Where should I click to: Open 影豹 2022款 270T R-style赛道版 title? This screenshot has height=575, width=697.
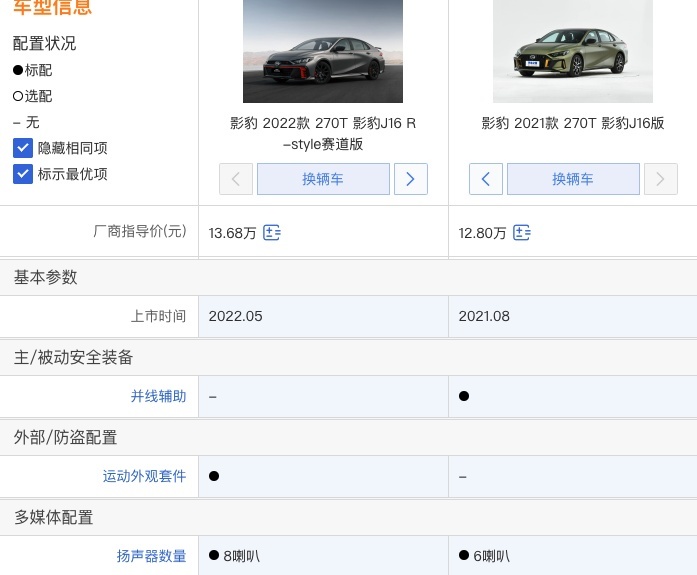(x=323, y=133)
